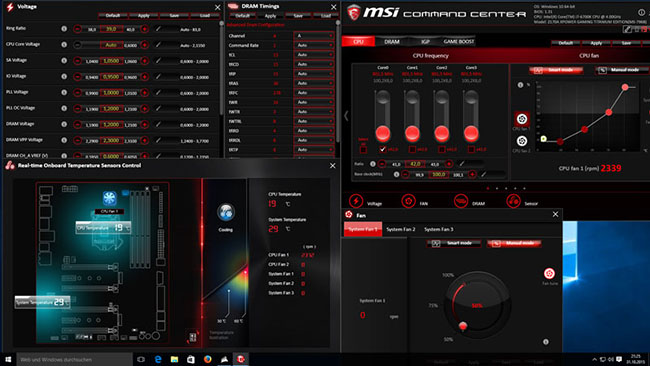Click Save in the DRAM Timings panel
Viewport: 650px width, 366px height.
click(x=298, y=16)
